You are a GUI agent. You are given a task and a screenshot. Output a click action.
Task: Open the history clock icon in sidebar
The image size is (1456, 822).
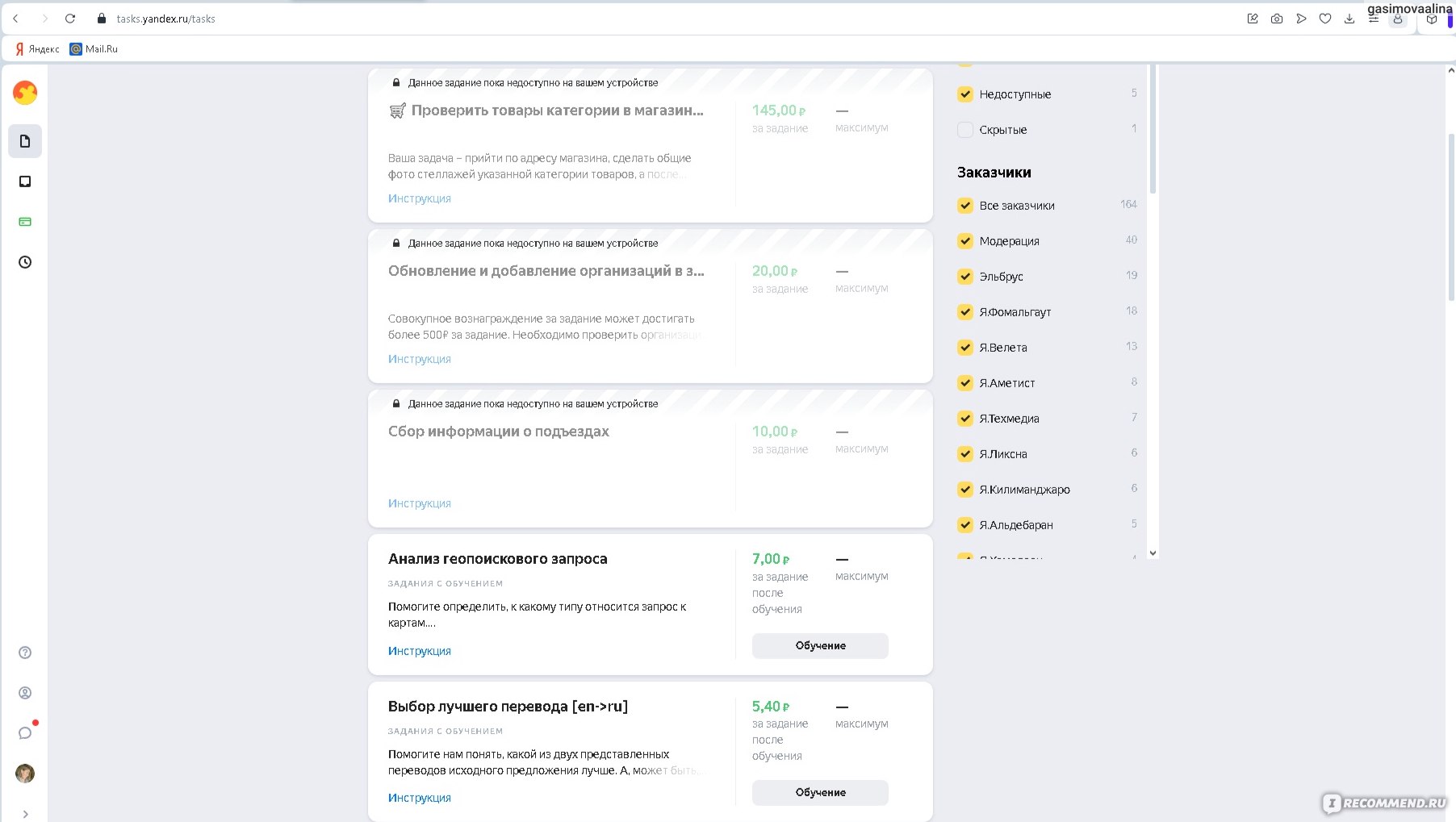coord(25,262)
